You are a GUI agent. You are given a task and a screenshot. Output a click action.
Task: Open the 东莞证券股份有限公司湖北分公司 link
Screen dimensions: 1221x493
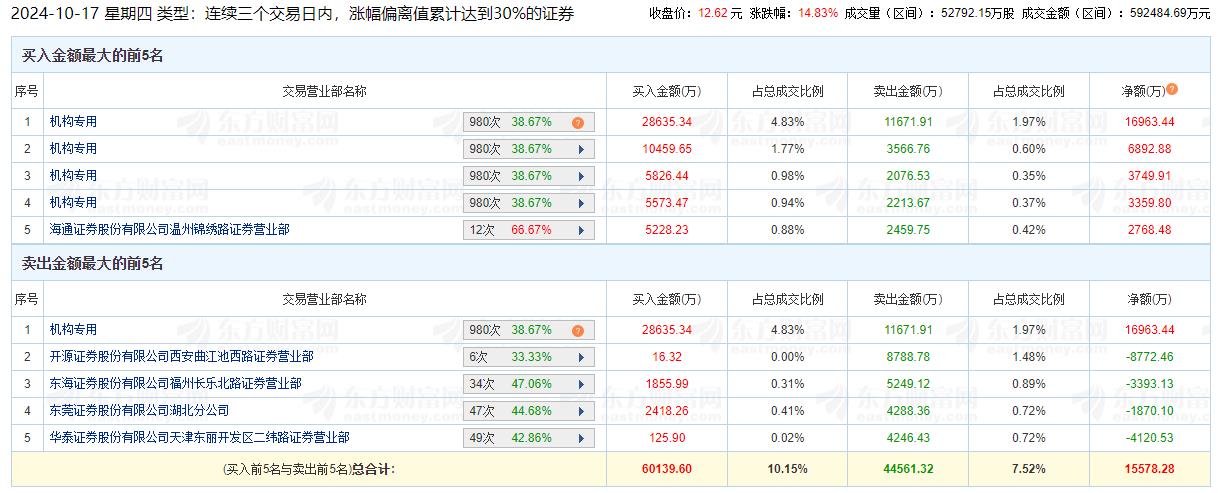139,410
